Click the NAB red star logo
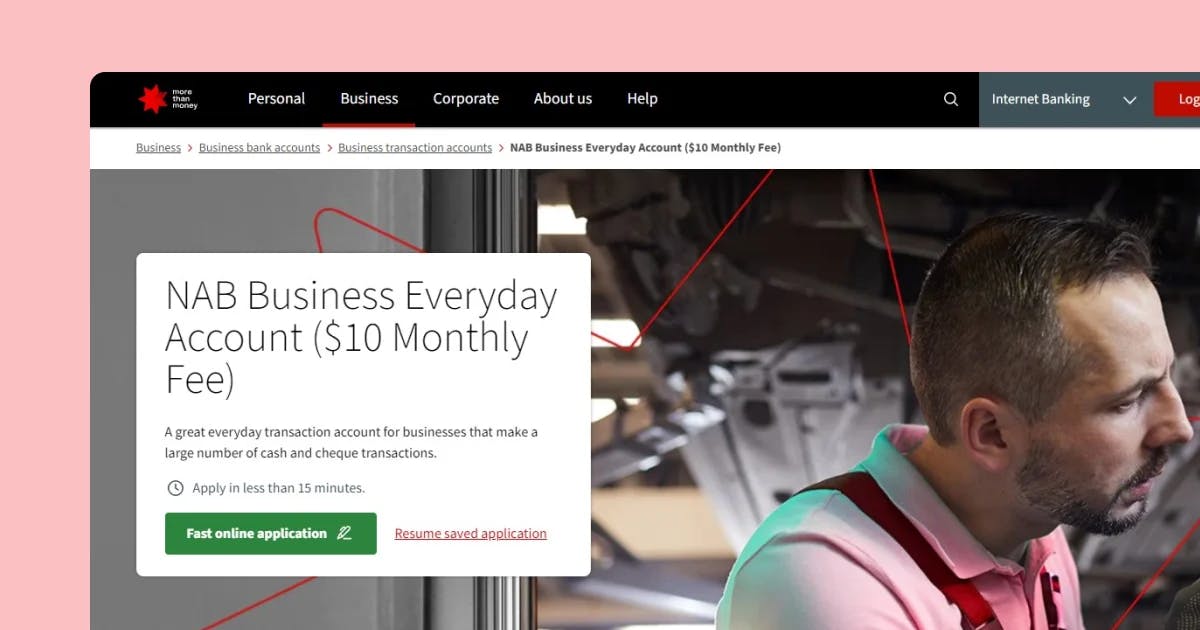The width and height of the screenshot is (1200, 630). (x=152, y=99)
